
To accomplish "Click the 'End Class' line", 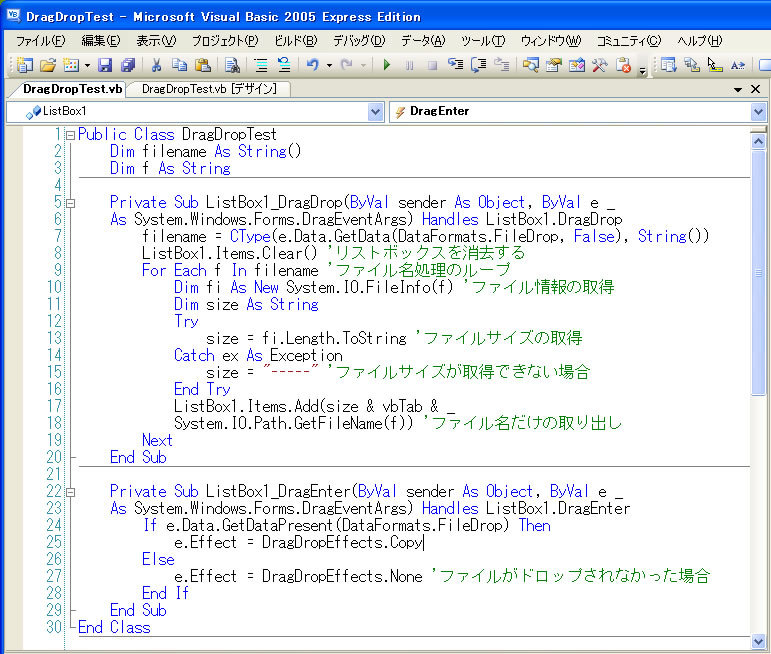I will pos(114,627).
